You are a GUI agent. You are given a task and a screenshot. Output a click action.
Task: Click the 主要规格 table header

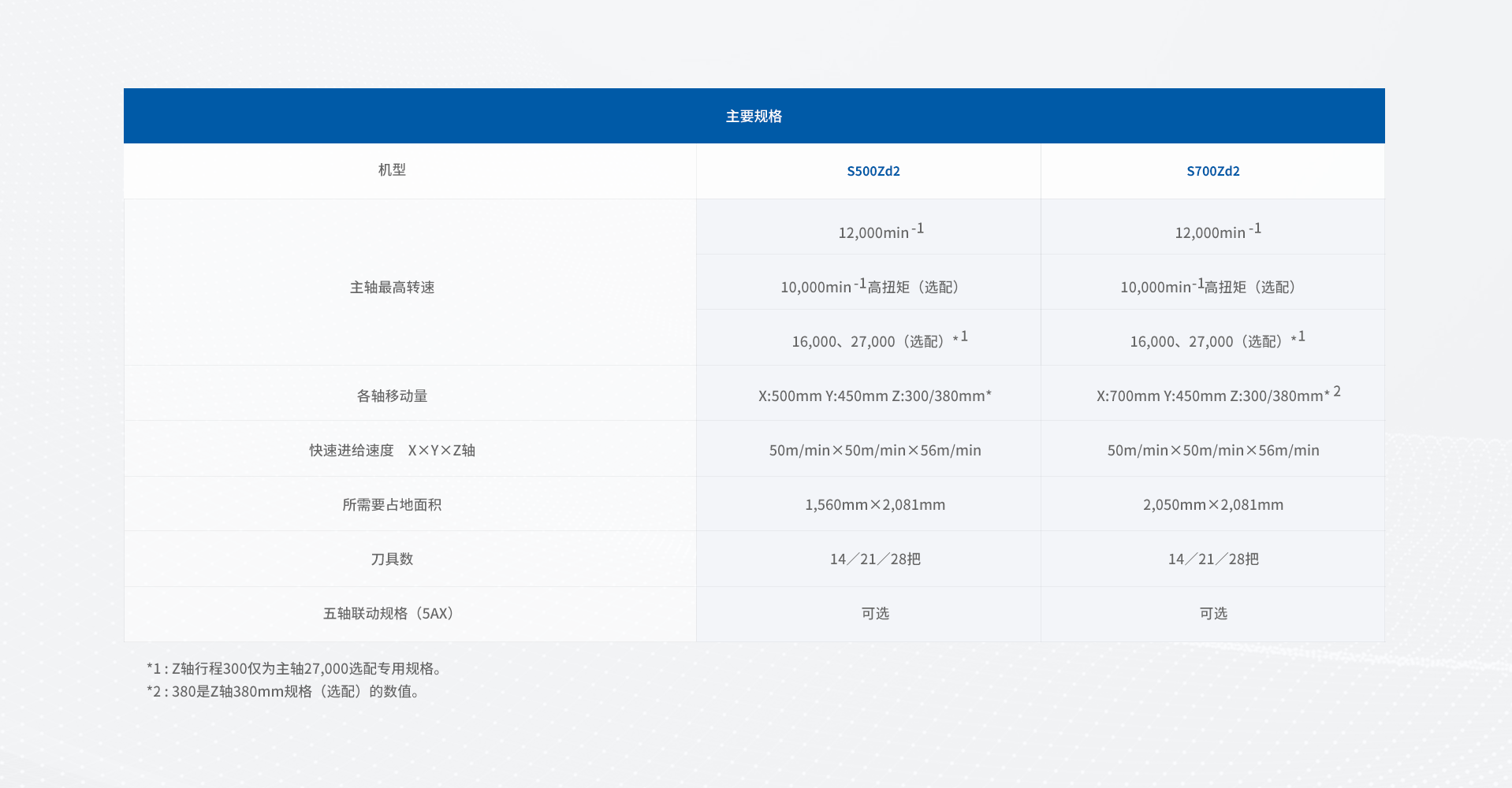(x=754, y=116)
